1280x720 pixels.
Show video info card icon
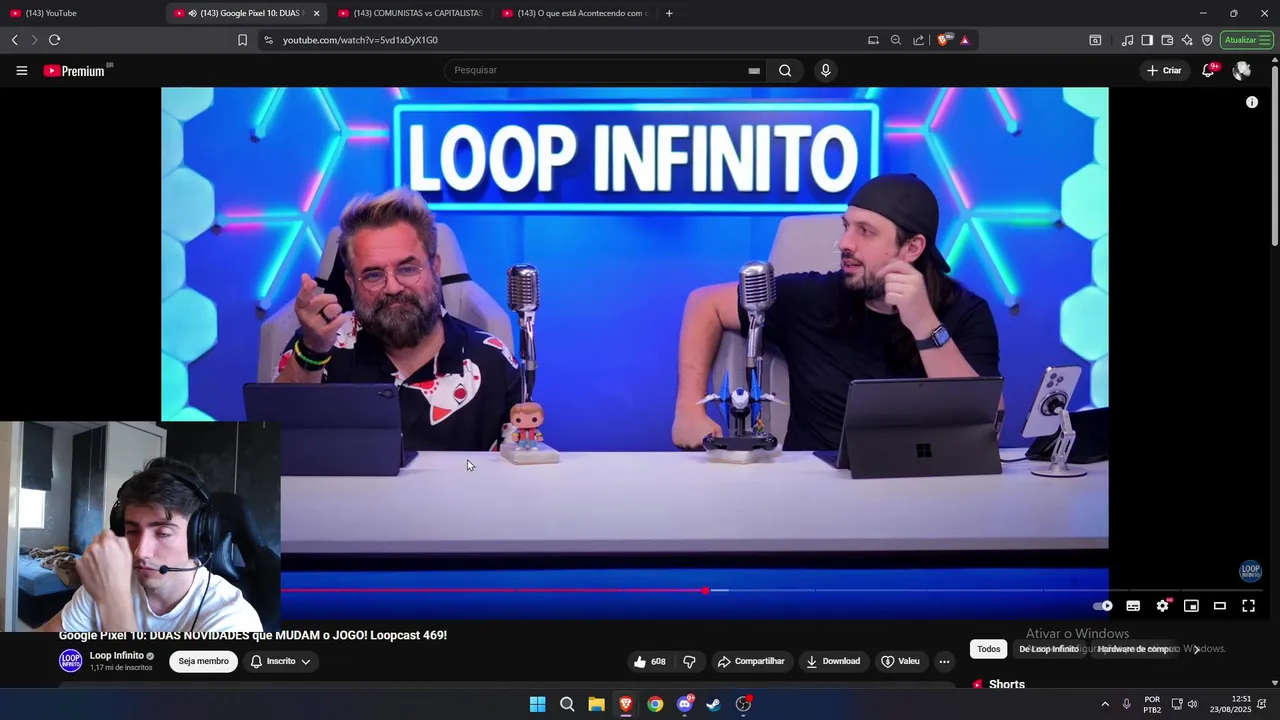(x=1251, y=102)
